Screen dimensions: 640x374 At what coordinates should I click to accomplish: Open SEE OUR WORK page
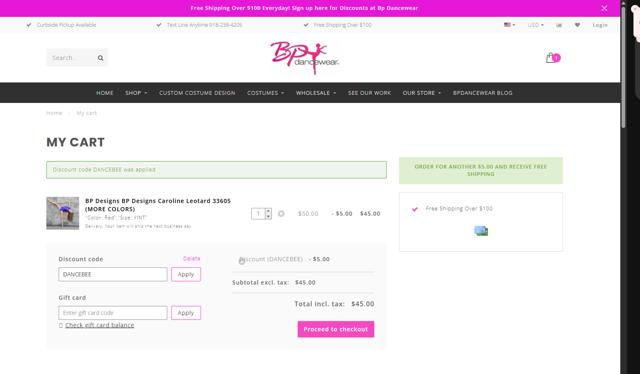click(x=369, y=93)
